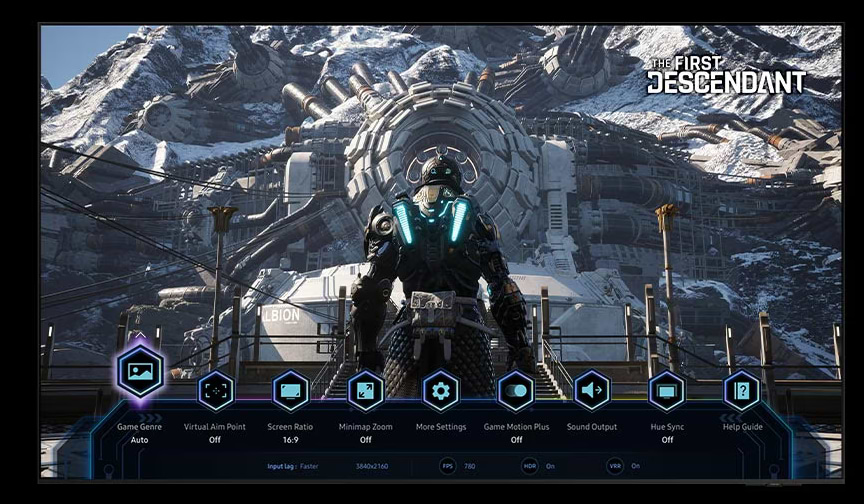
Task: Click the "Off" value under Virtual Aim Point
Action: point(215,440)
